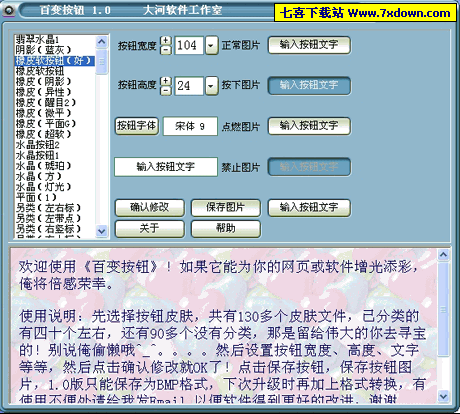
Task: Choose 另类（左右标） skin from list
Action: [x=48, y=208]
